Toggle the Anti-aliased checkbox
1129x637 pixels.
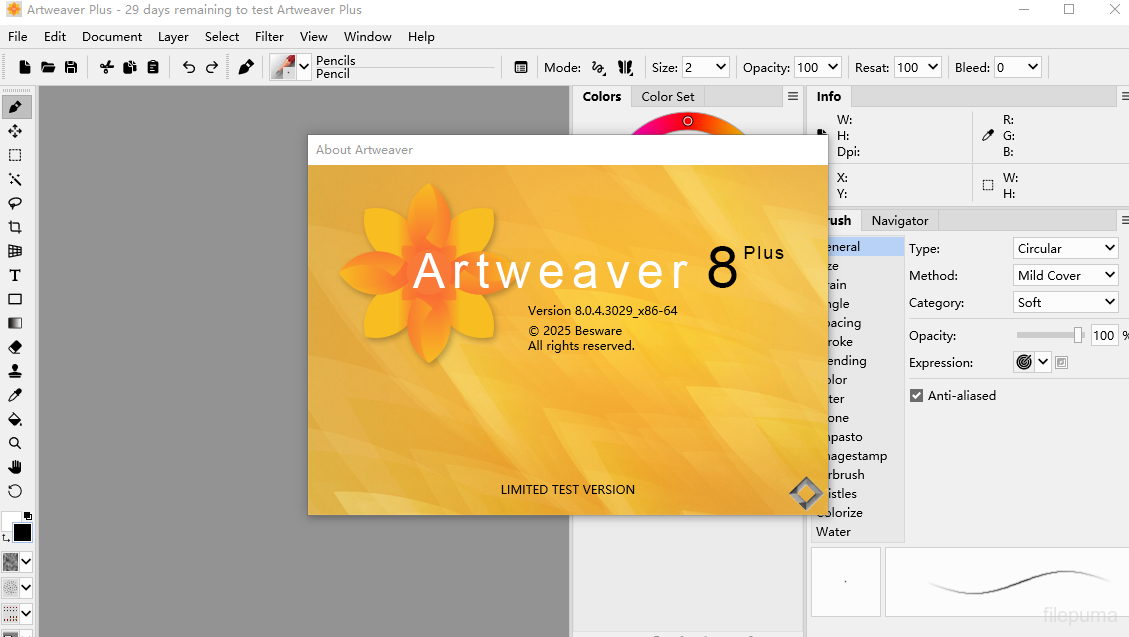(916, 396)
